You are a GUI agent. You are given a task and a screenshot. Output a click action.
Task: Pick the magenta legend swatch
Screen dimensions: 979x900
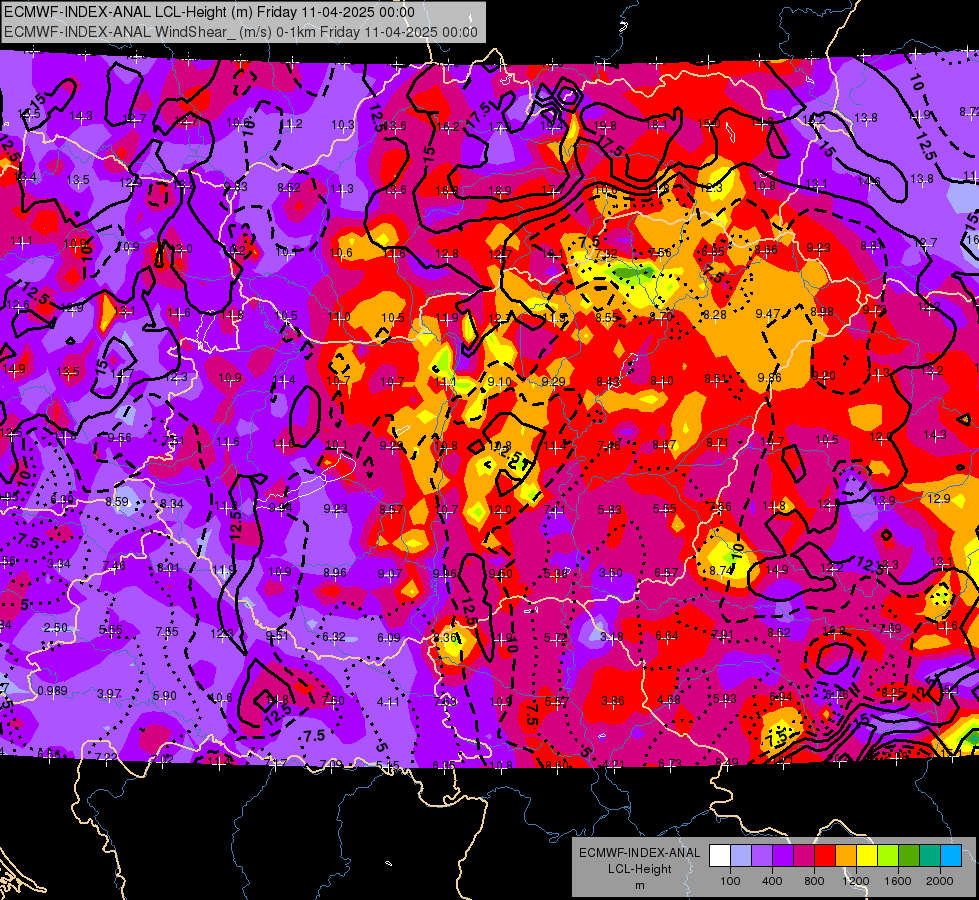pos(804,856)
